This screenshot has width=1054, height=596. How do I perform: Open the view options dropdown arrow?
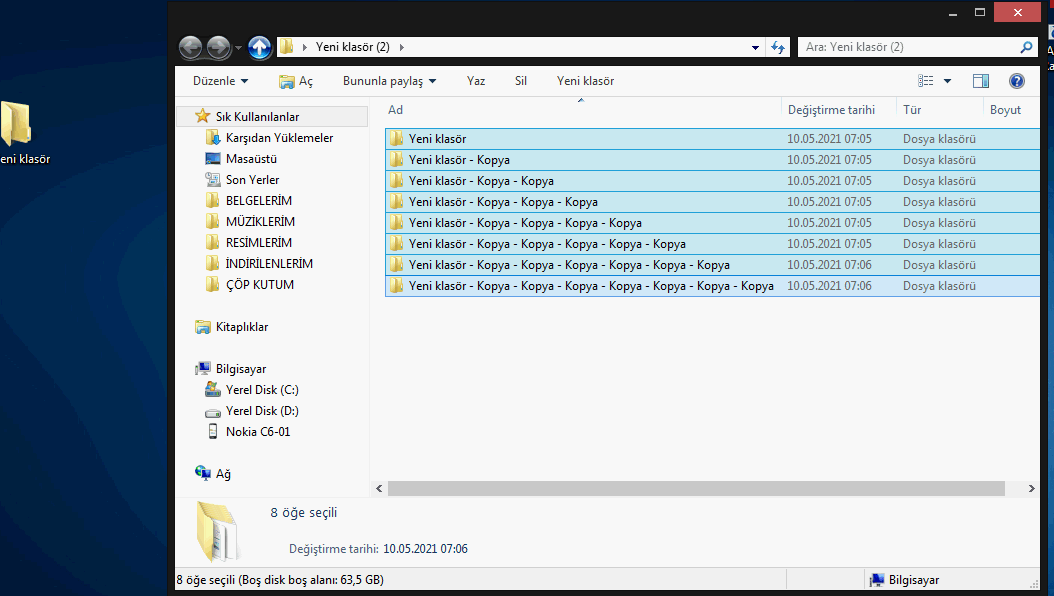coord(947,81)
